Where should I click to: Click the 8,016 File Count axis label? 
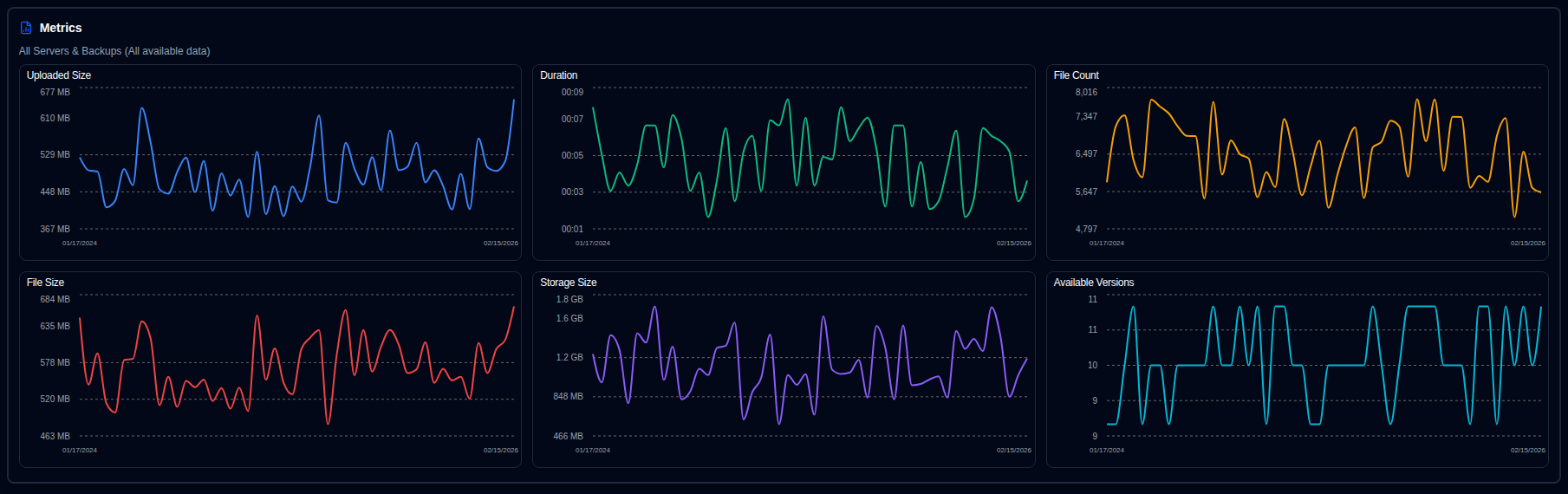pos(1086,92)
